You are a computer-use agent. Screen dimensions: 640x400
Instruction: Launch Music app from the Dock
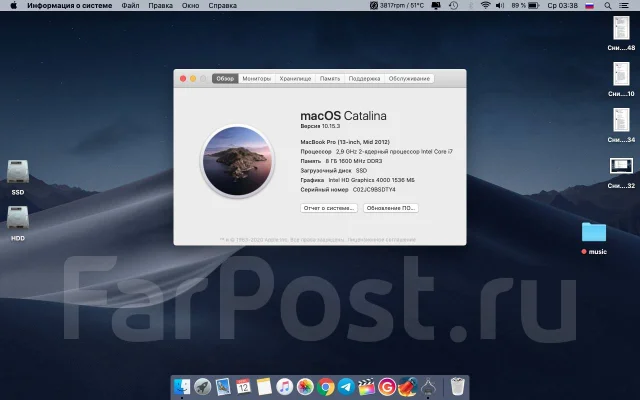click(284, 386)
